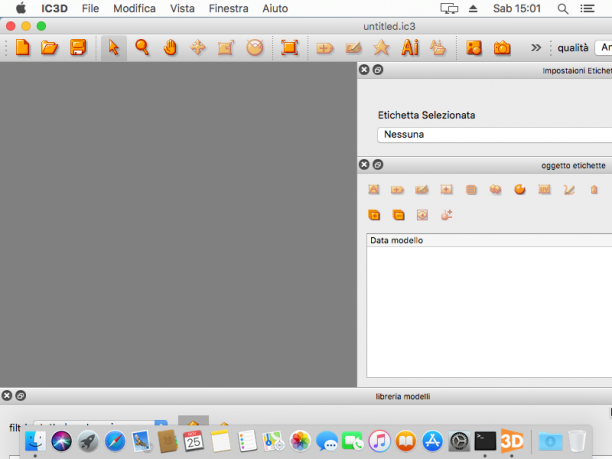Open System Preferences from the Dock
Image resolution: width=612 pixels, height=459 pixels.
coord(459,441)
